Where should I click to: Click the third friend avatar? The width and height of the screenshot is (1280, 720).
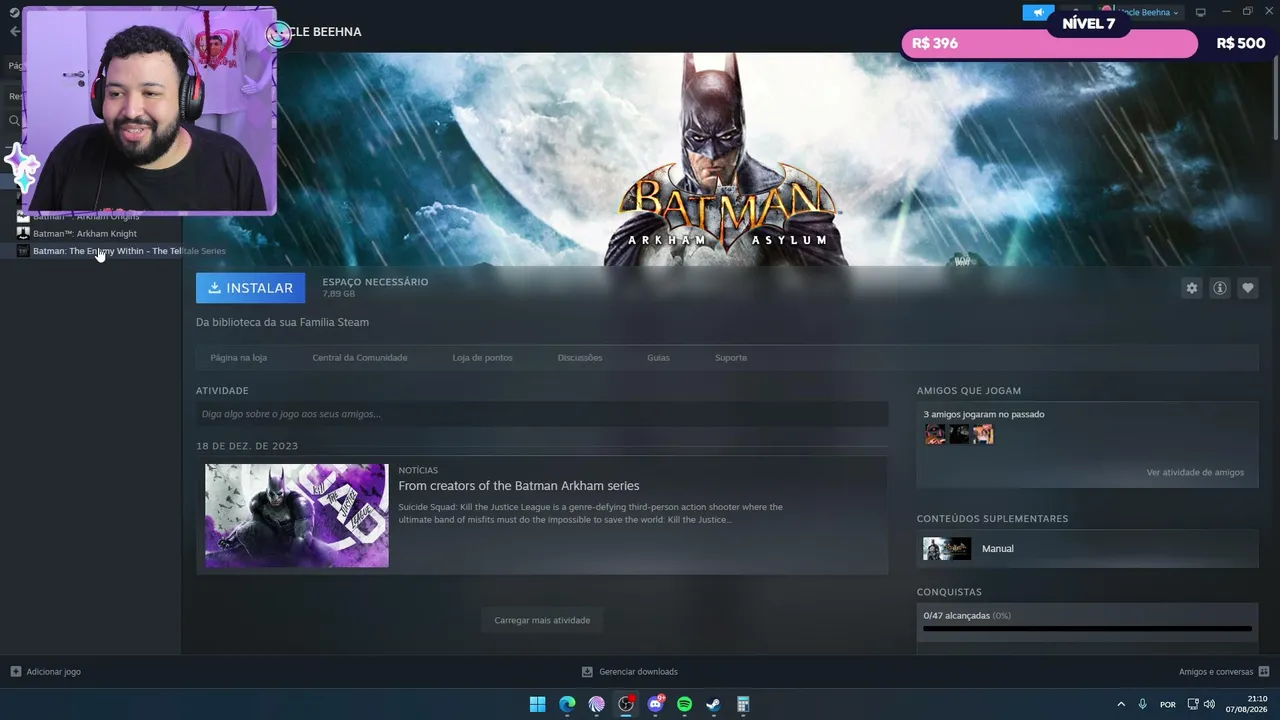[x=983, y=434]
